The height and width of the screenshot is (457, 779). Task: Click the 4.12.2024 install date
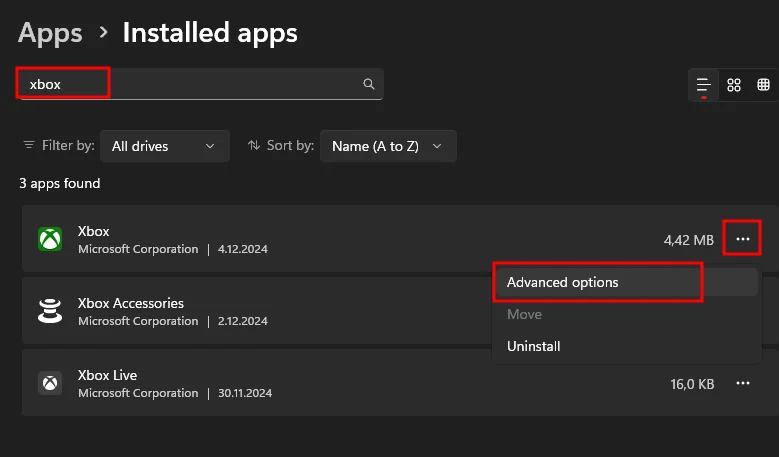tap(242, 249)
